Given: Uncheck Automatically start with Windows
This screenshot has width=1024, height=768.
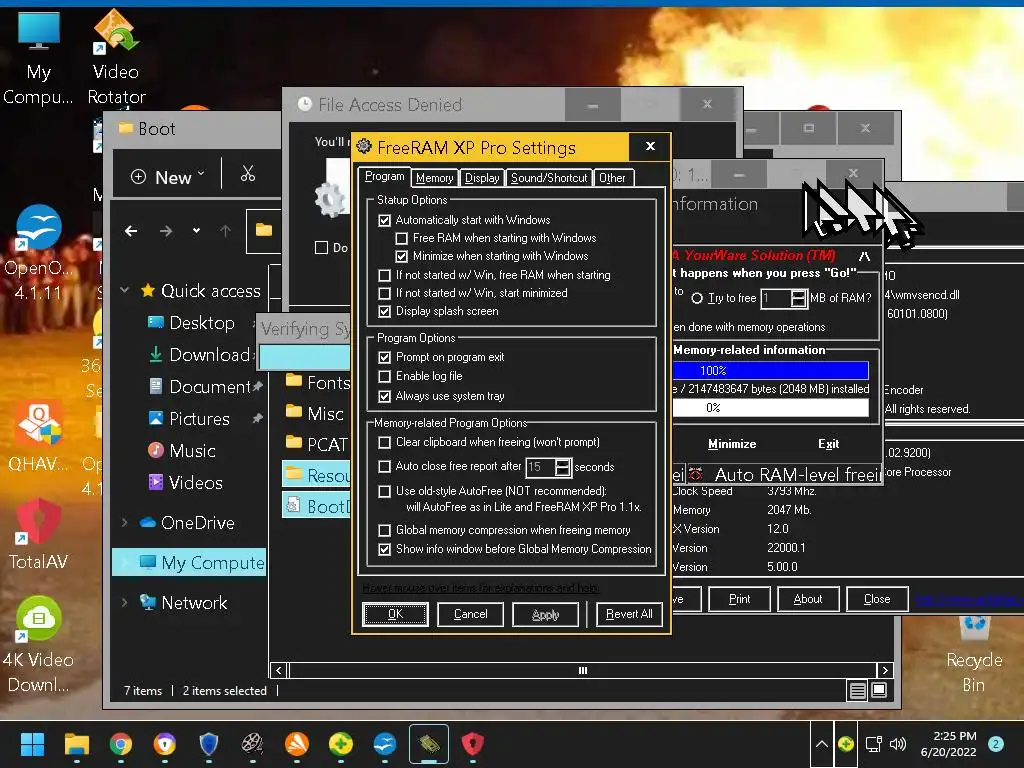Looking at the screenshot, I should [x=385, y=220].
